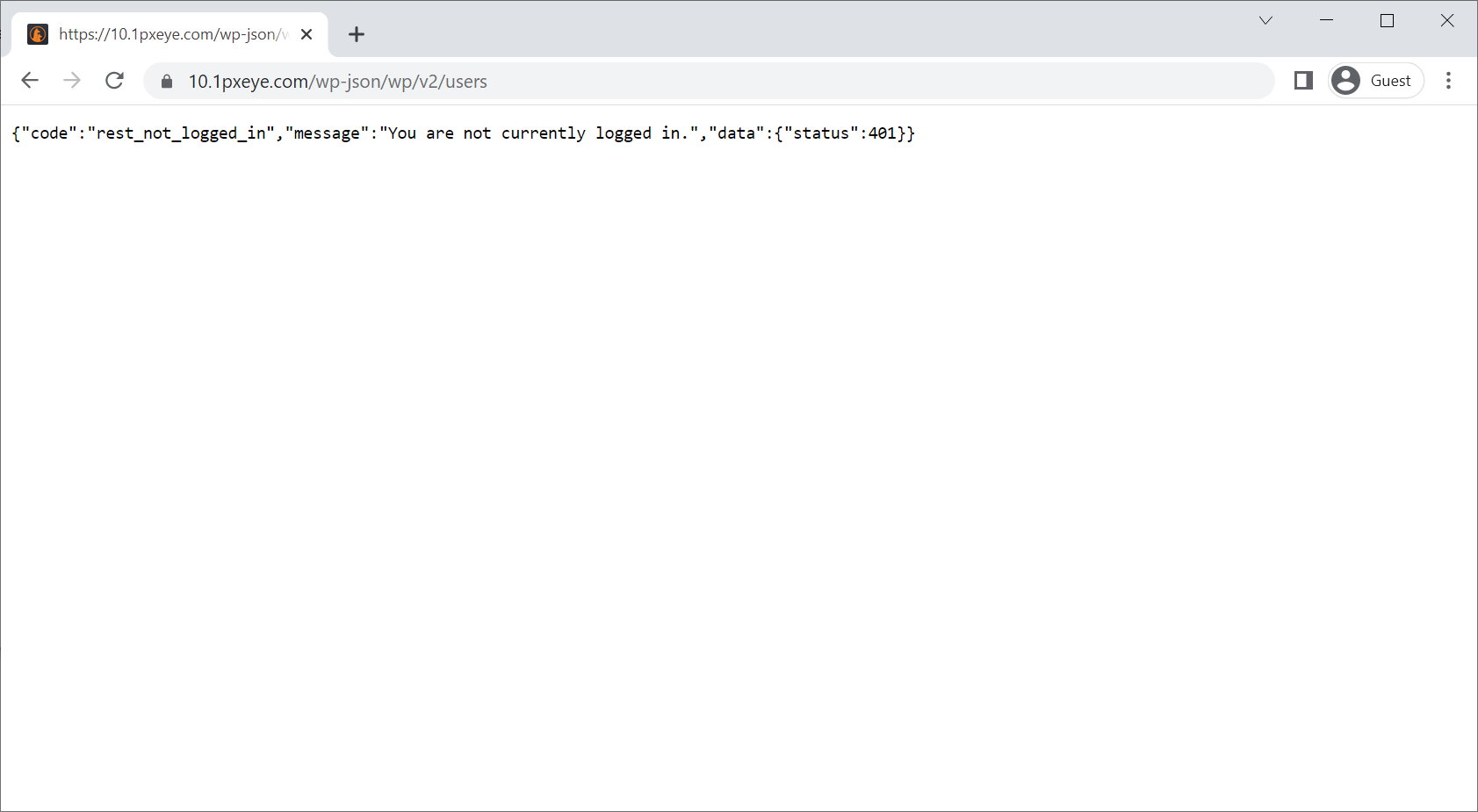Open the browser side panel
1478x812 pixels.
click(x=1303, y=81)
